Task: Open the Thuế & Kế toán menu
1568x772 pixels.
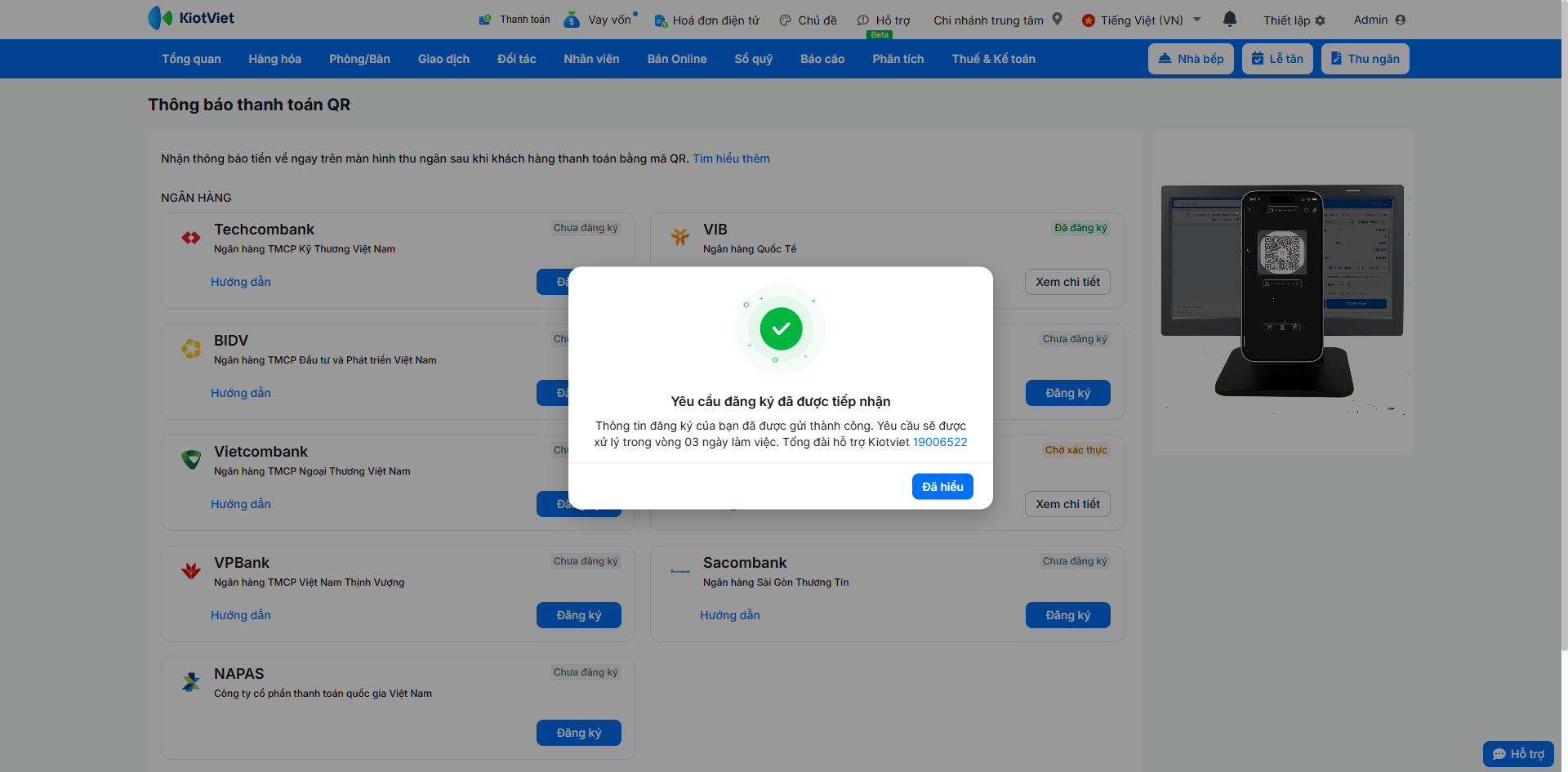Action: (x=993, y=59)
